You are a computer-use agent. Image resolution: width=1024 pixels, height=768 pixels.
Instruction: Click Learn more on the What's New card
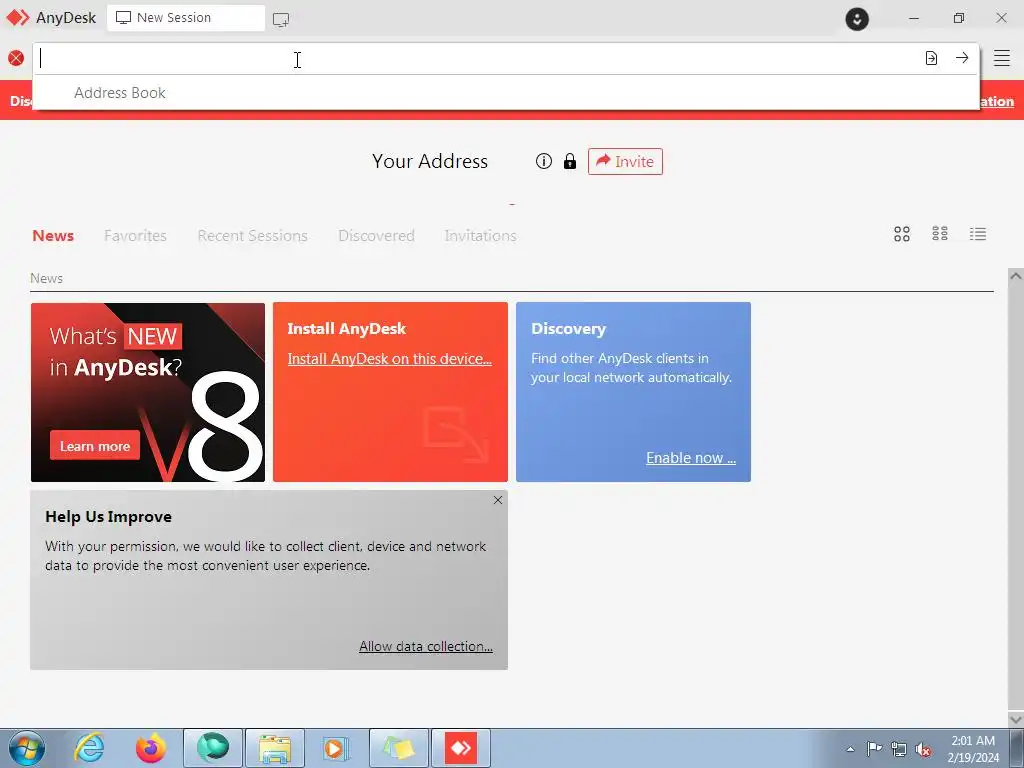95,446
